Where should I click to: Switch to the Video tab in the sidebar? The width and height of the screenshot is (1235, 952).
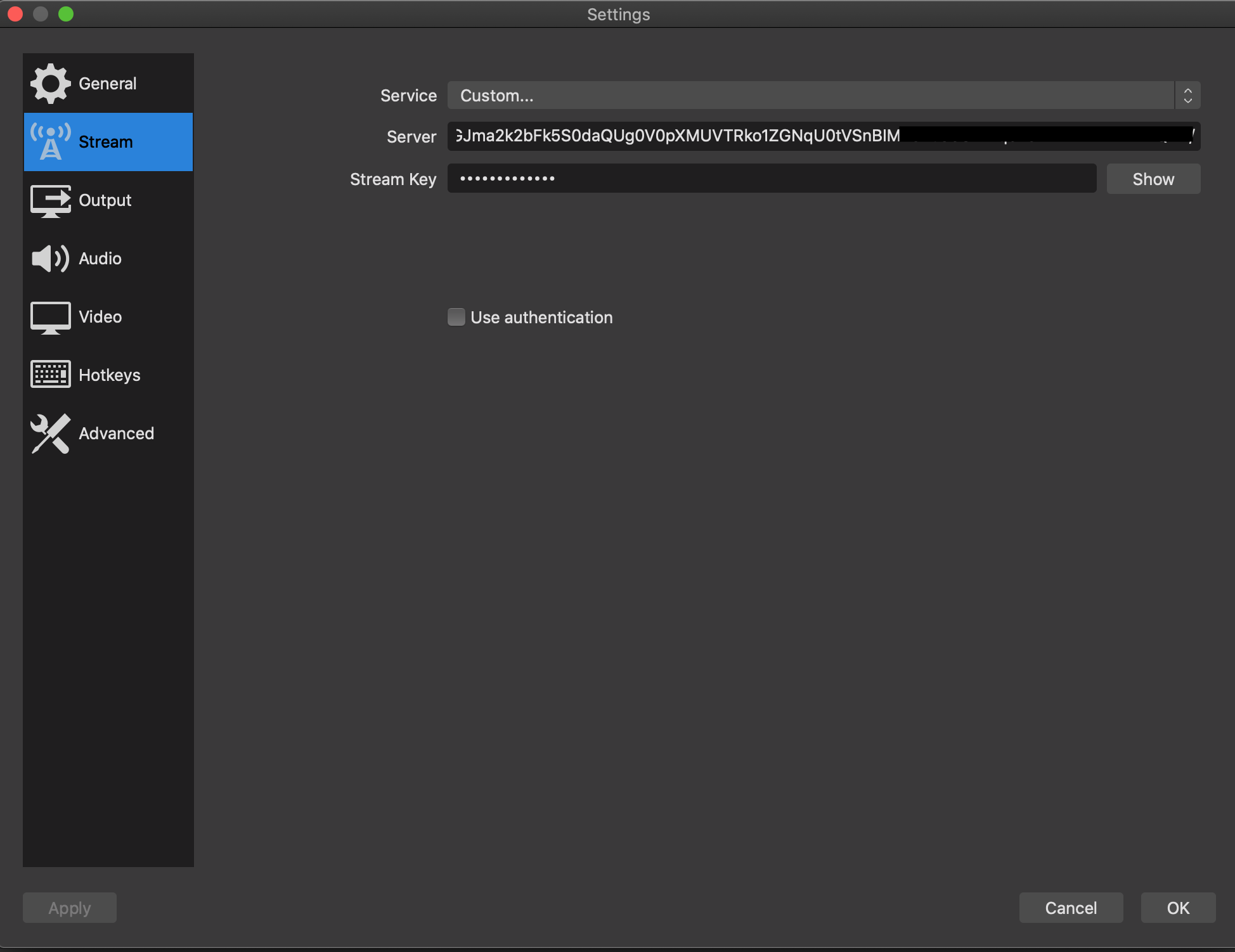(100, 317)
